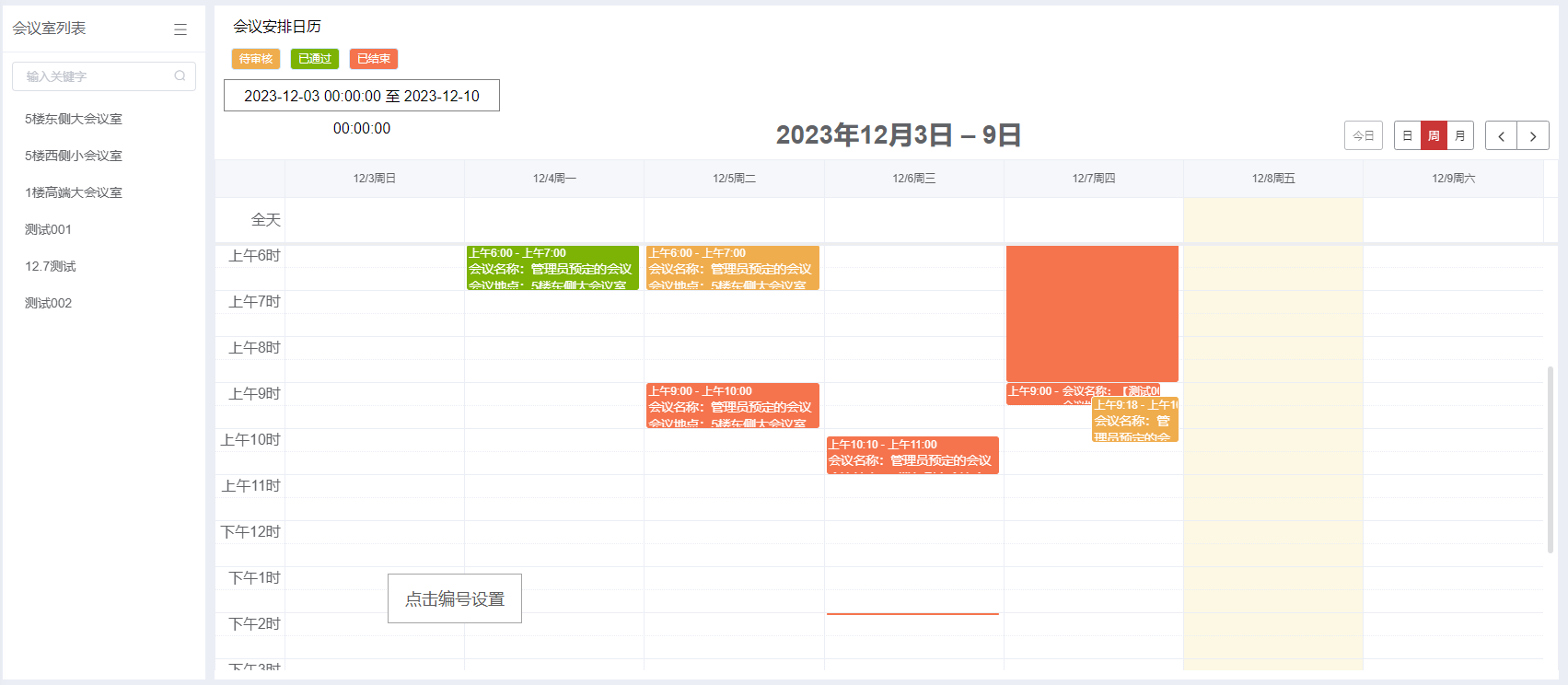Image resolution: width=1568 pixels, height=685 pixels.
Task: Switch to week view (周)
Action: tap(1434, 136)
